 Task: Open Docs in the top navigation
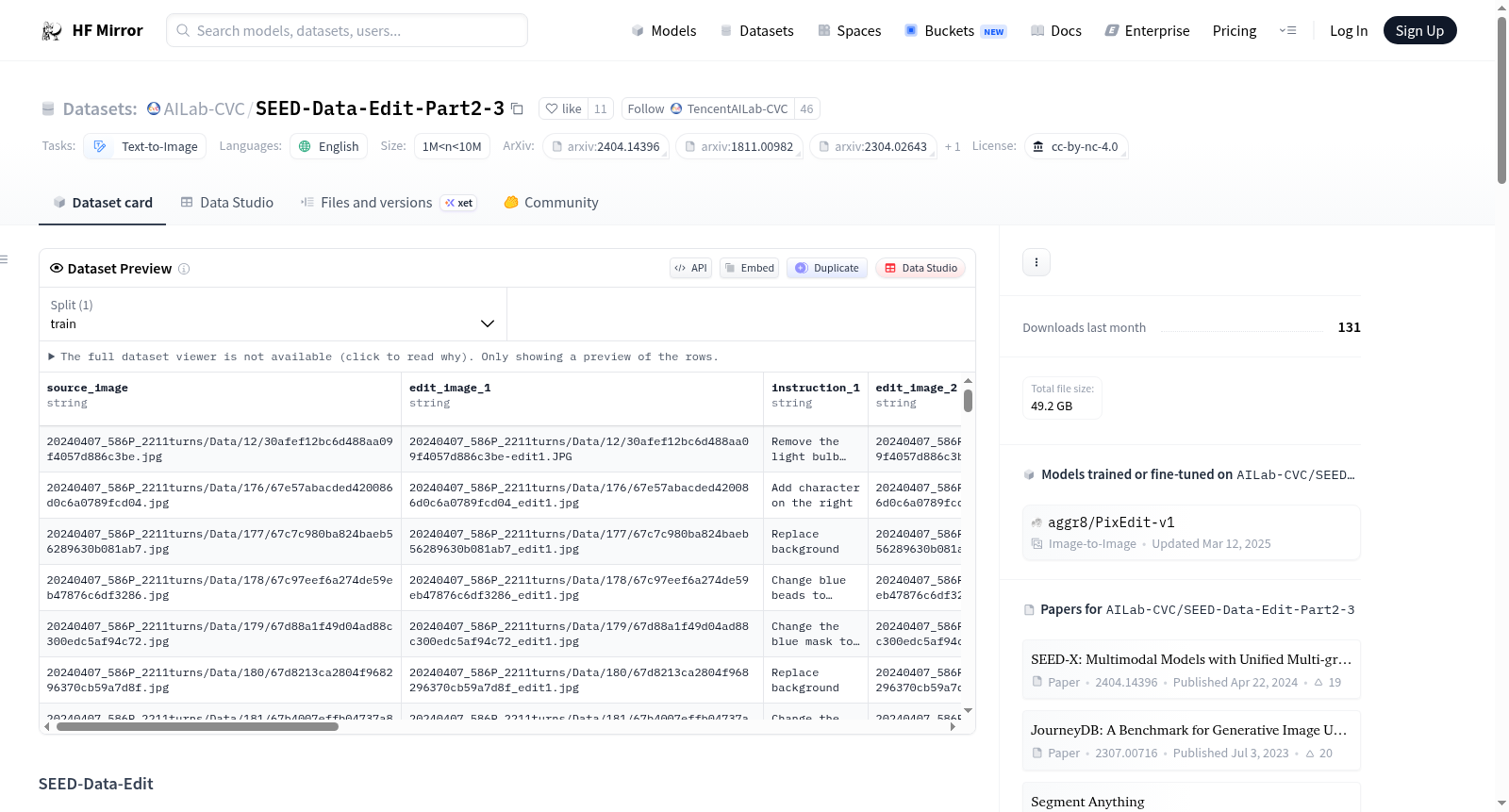(1056, 31)
